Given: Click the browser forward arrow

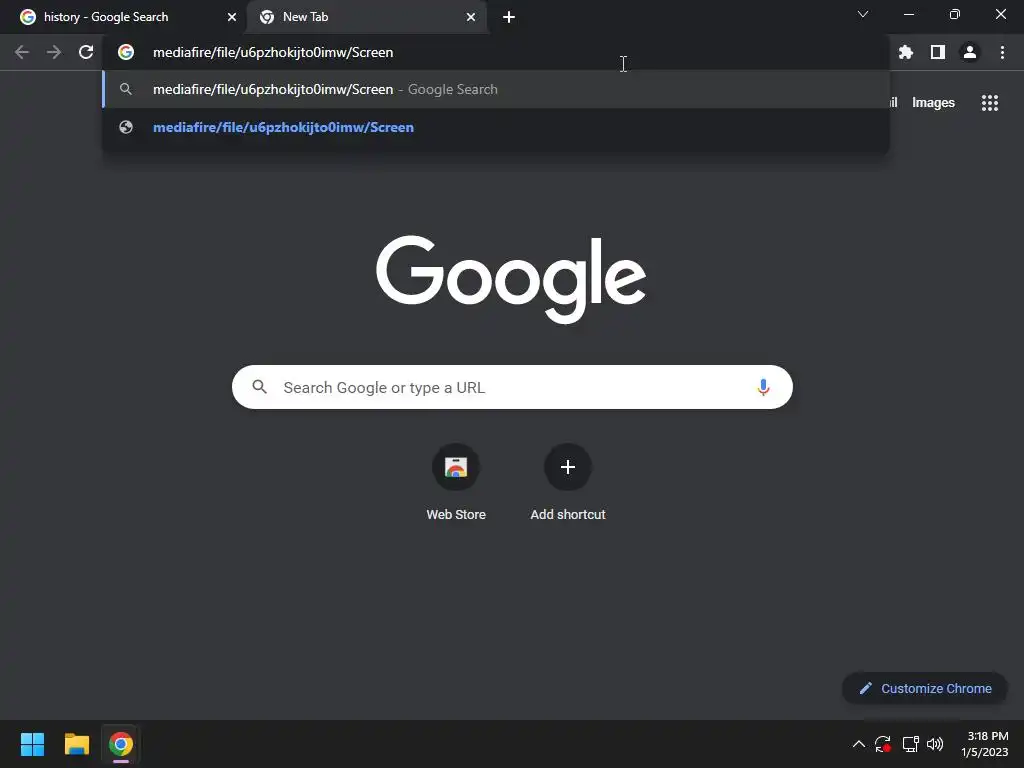Looking at the screenshot, I should point(54,52).
